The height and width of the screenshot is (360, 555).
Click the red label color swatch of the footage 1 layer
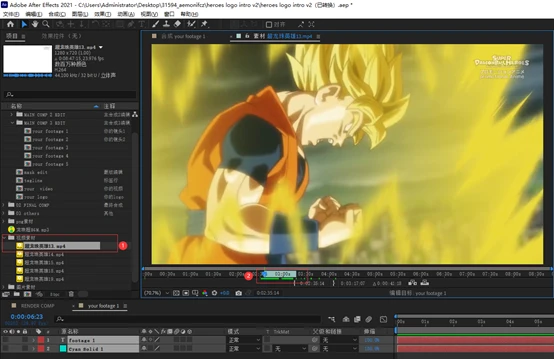(41, 340)
